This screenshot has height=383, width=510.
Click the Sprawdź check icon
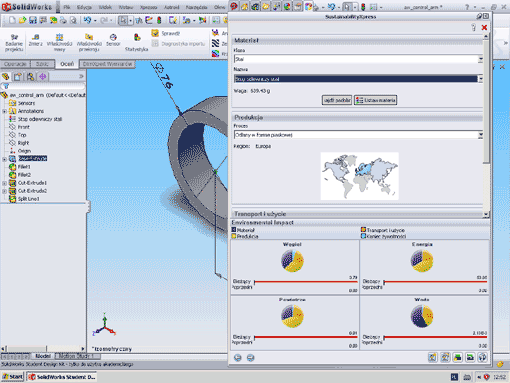pyautogui.click(x=155, y=33)
